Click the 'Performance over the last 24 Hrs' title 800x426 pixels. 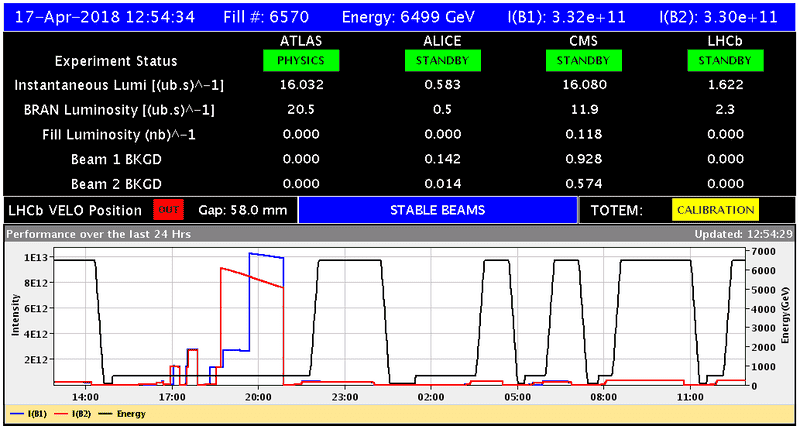click(96, 234)
